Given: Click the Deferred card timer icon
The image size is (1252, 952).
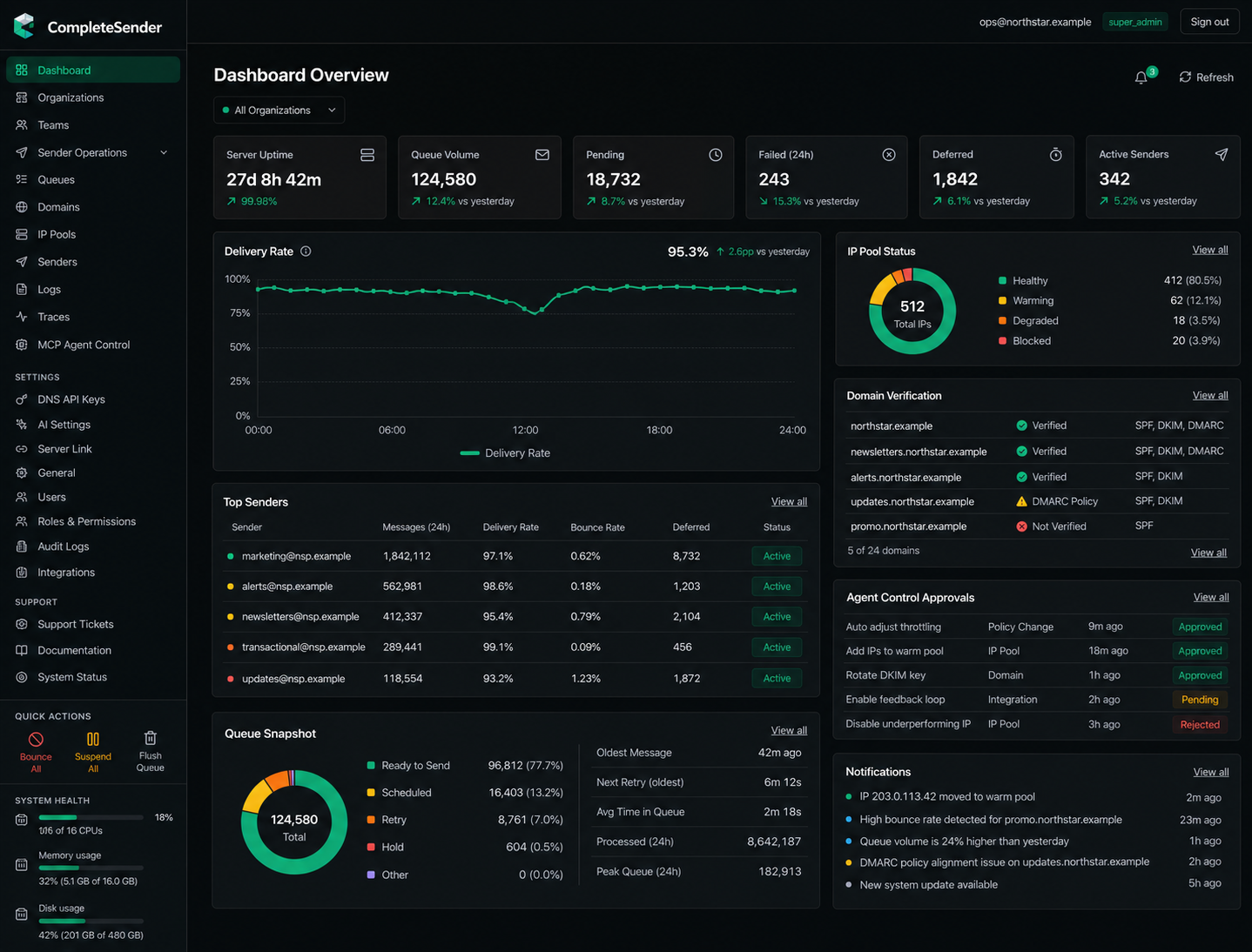Looking at the screenshot, I should coord(1056,155).
